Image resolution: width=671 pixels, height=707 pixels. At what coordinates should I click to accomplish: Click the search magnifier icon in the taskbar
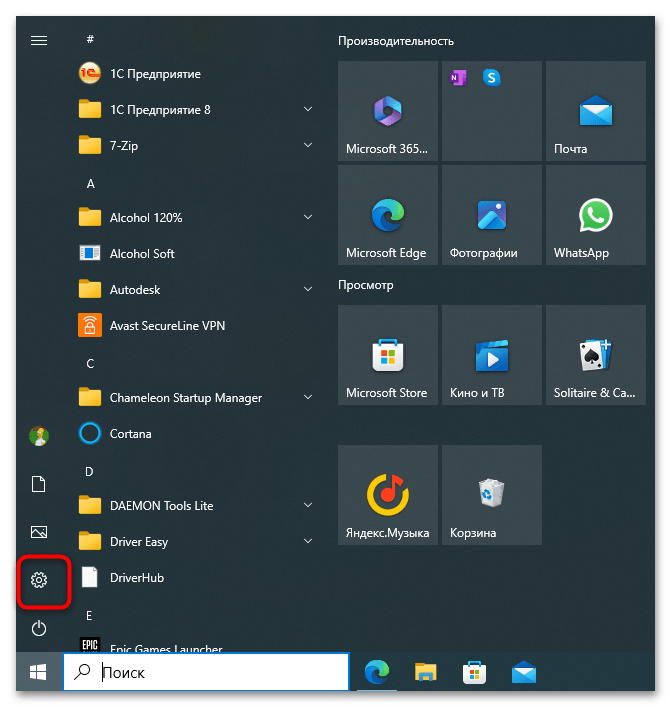[x=82, y=672]
